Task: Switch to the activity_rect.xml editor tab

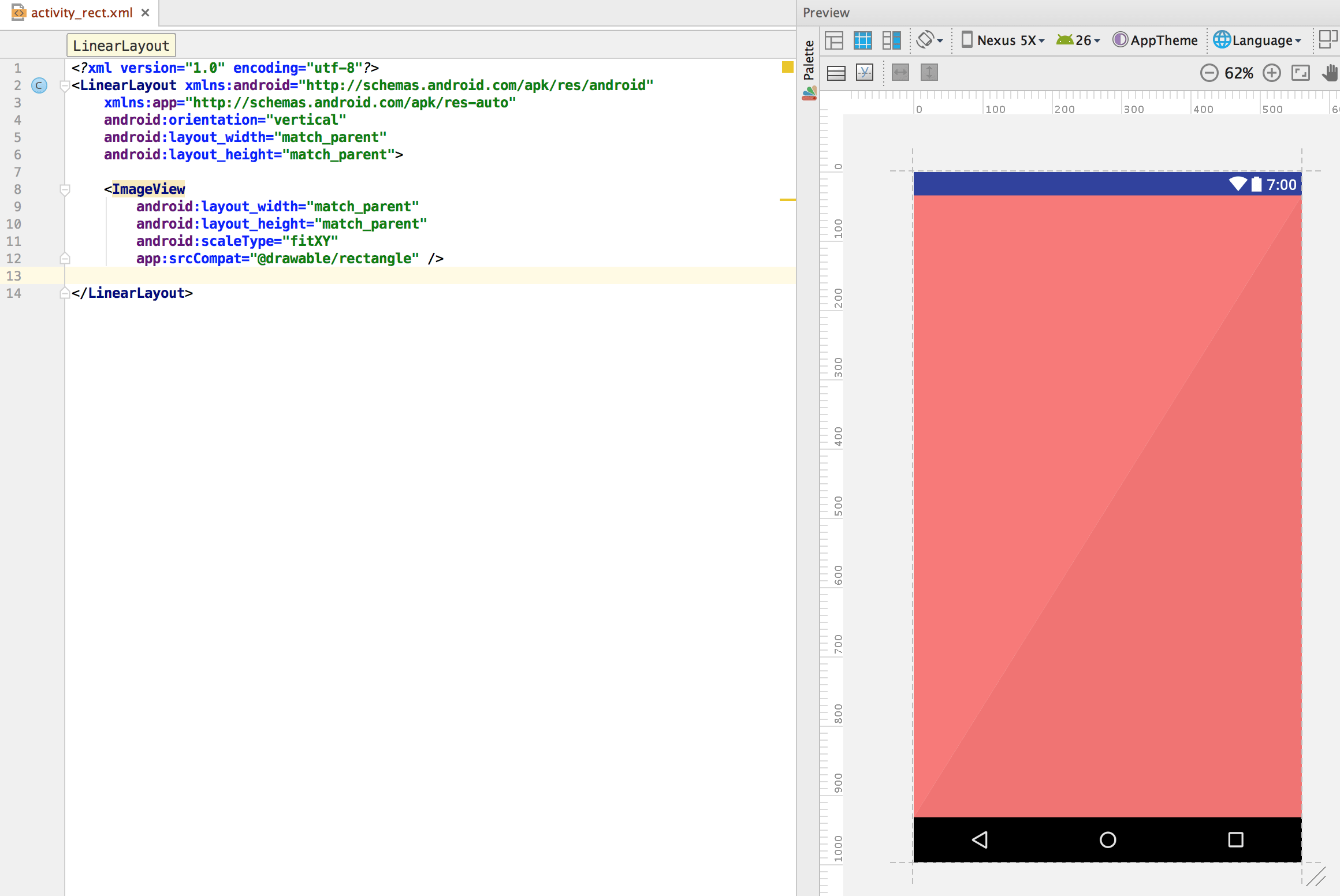Action: click(81, 12)
